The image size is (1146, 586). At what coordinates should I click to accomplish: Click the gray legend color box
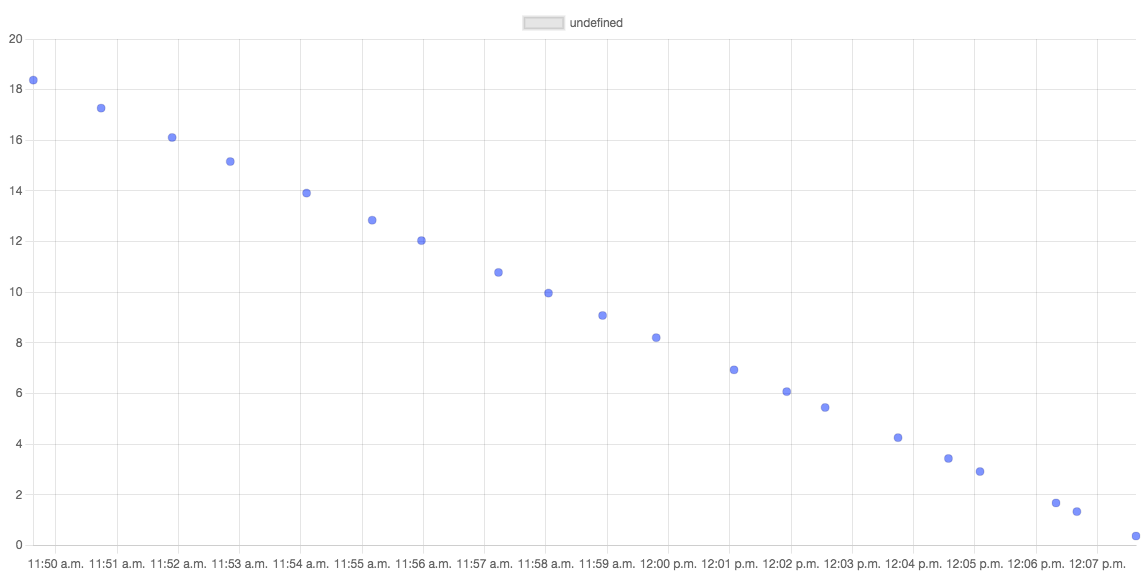pyautogui.click(x=544, y=23)
